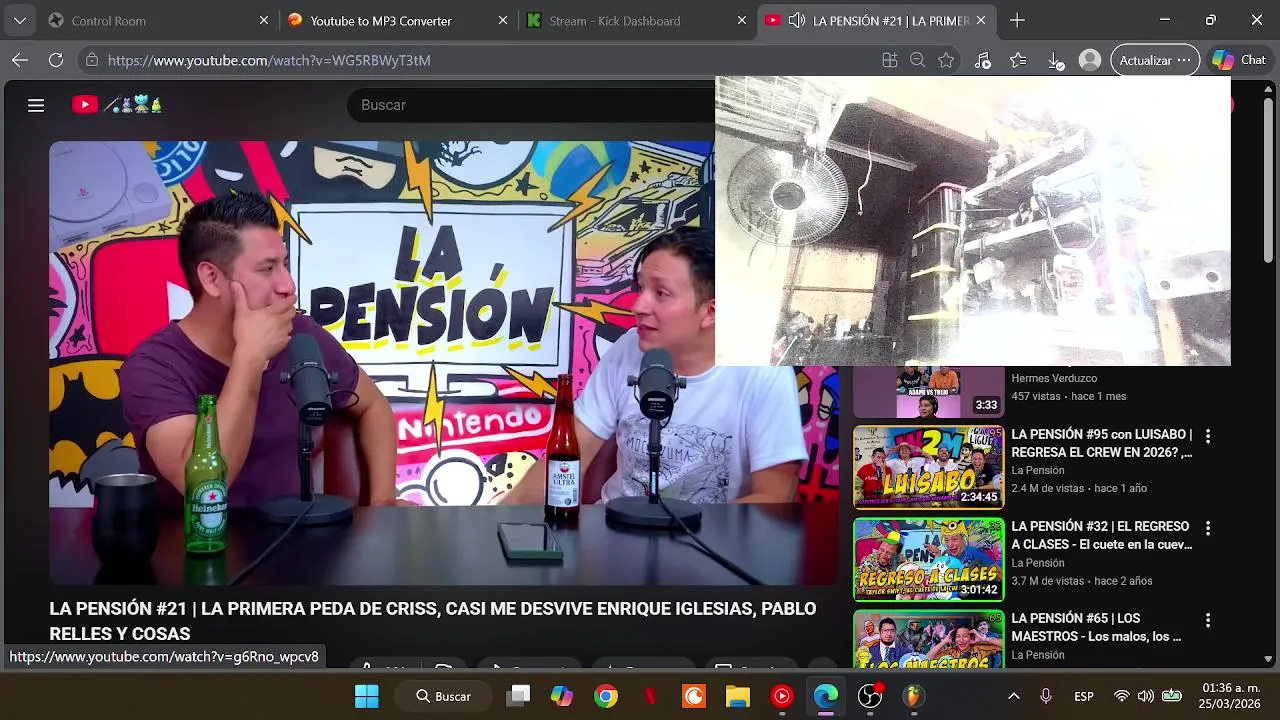
Task: Click the microphone tray icon
Action: 1046,696
